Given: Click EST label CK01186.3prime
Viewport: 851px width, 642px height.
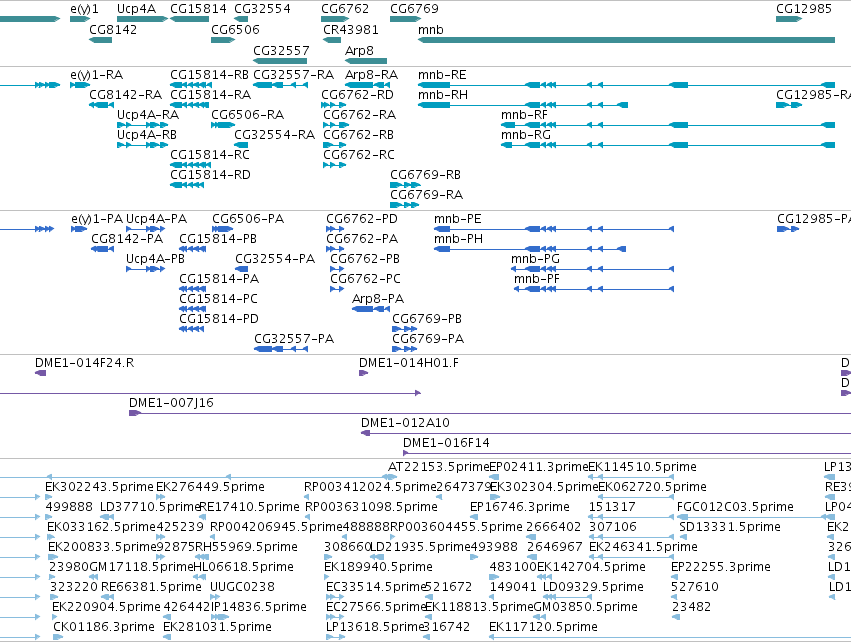Looking at the screenshot, I should click(104, 627).
